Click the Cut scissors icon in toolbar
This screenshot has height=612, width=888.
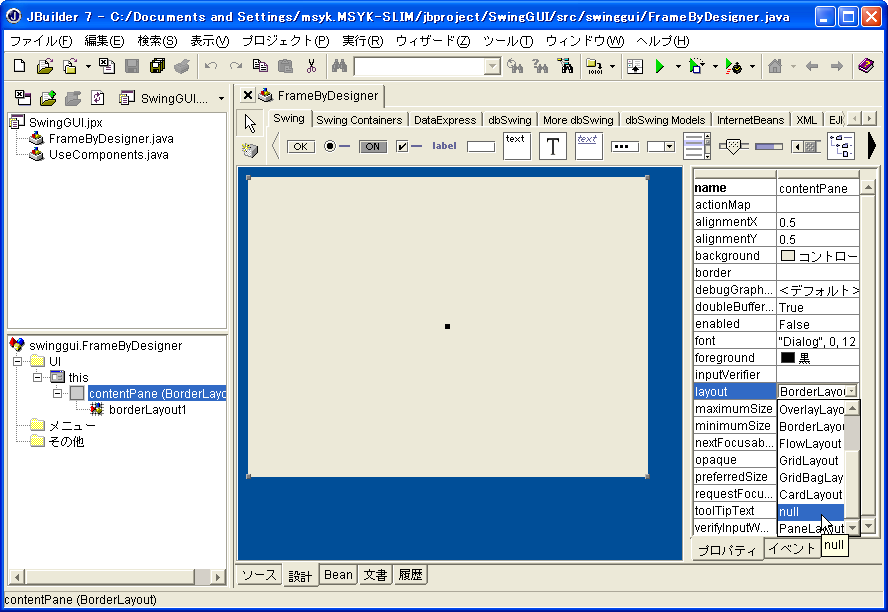pyautogui.click(x=311, y=67)
